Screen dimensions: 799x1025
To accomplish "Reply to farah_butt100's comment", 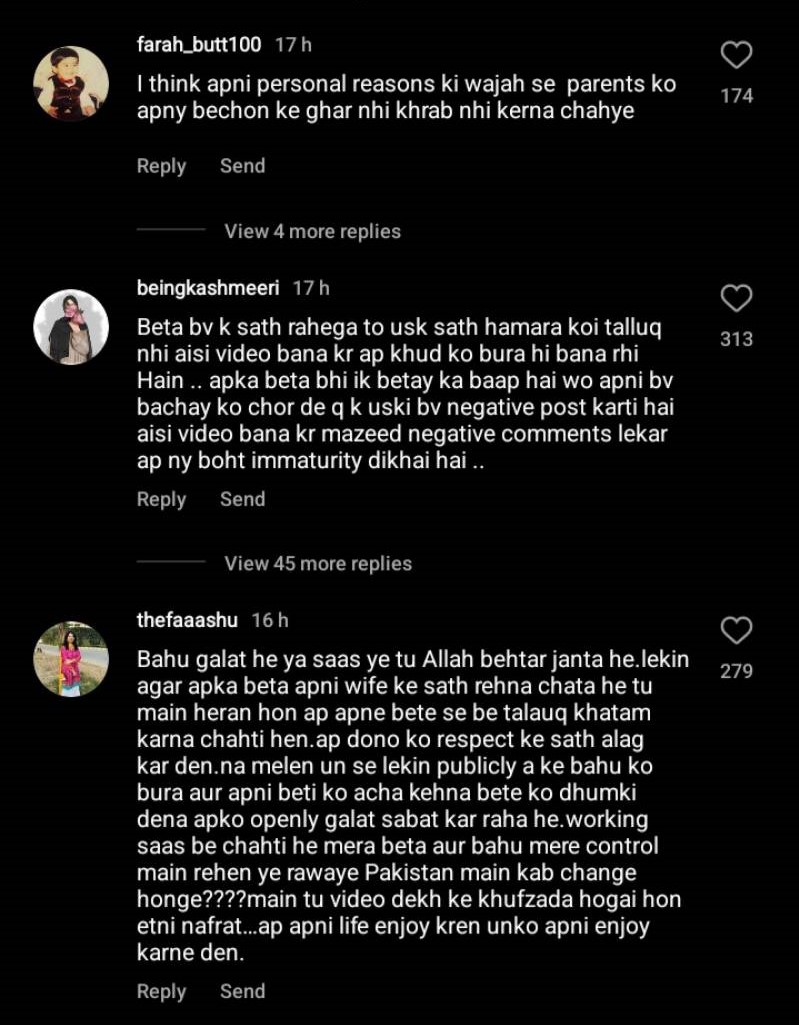I will pyautogui.click(x=162, y=166).
